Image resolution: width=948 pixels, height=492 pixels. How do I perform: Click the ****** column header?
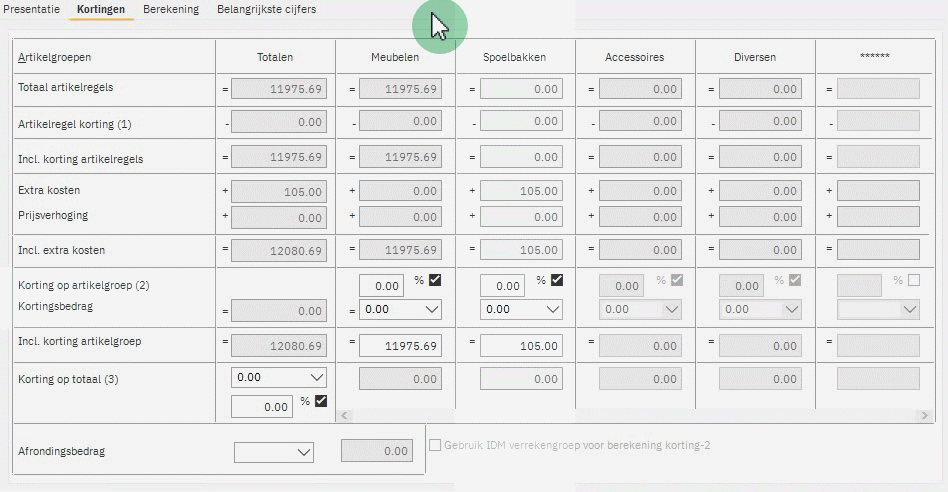(875, 56)
